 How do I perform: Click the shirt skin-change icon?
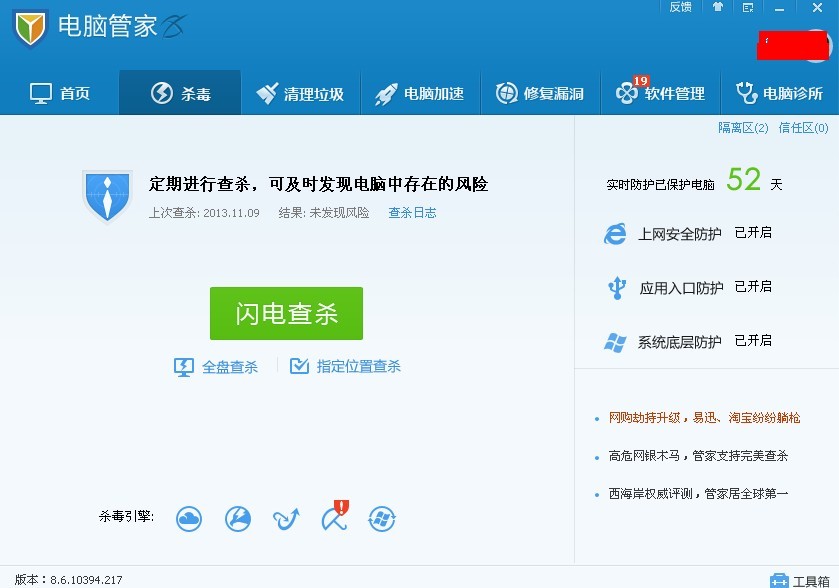[718, 7]
